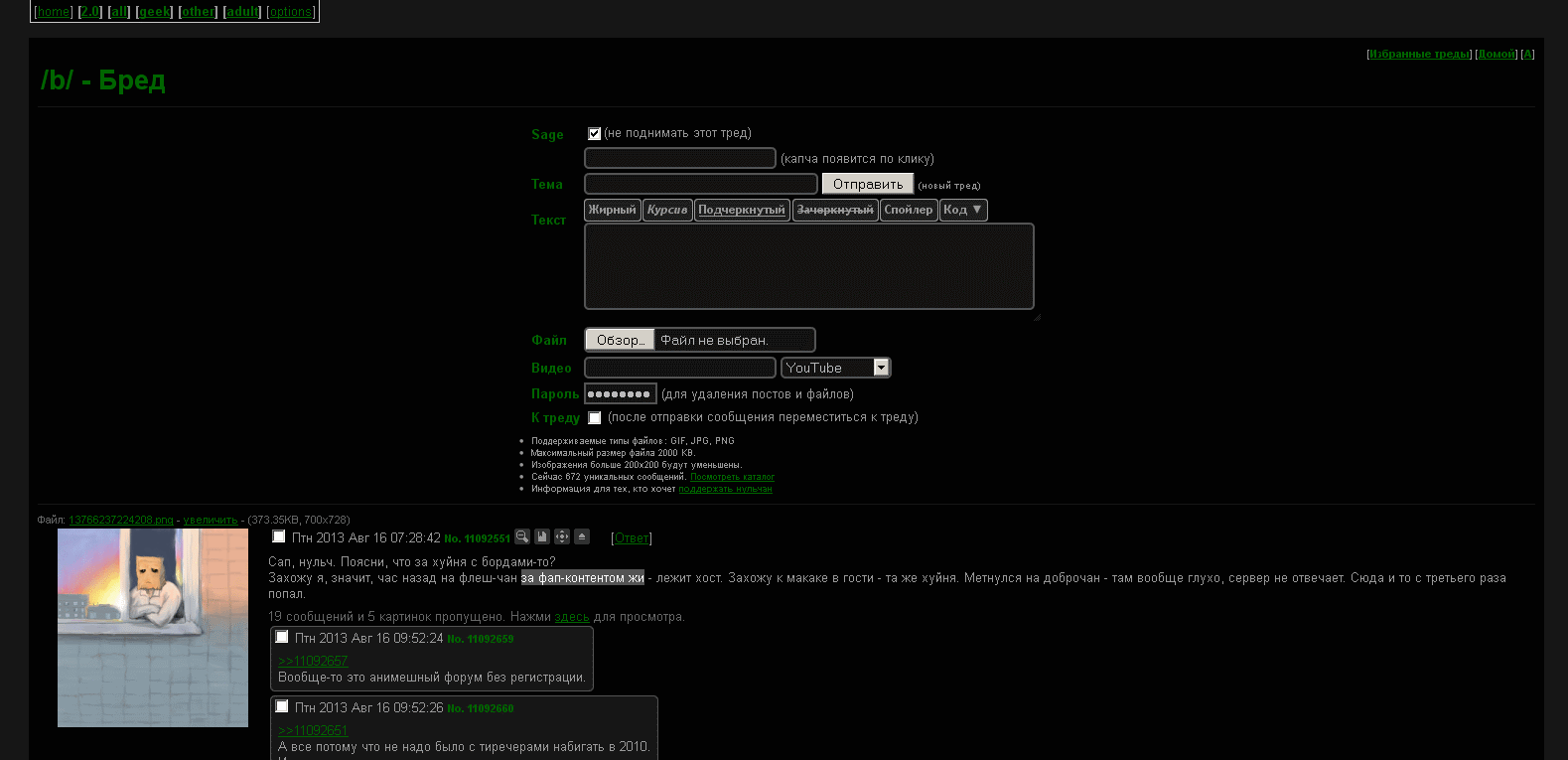Click post number 'No. 11092659'
Viewport: 1568px width, 760px height.
(481, 639)
